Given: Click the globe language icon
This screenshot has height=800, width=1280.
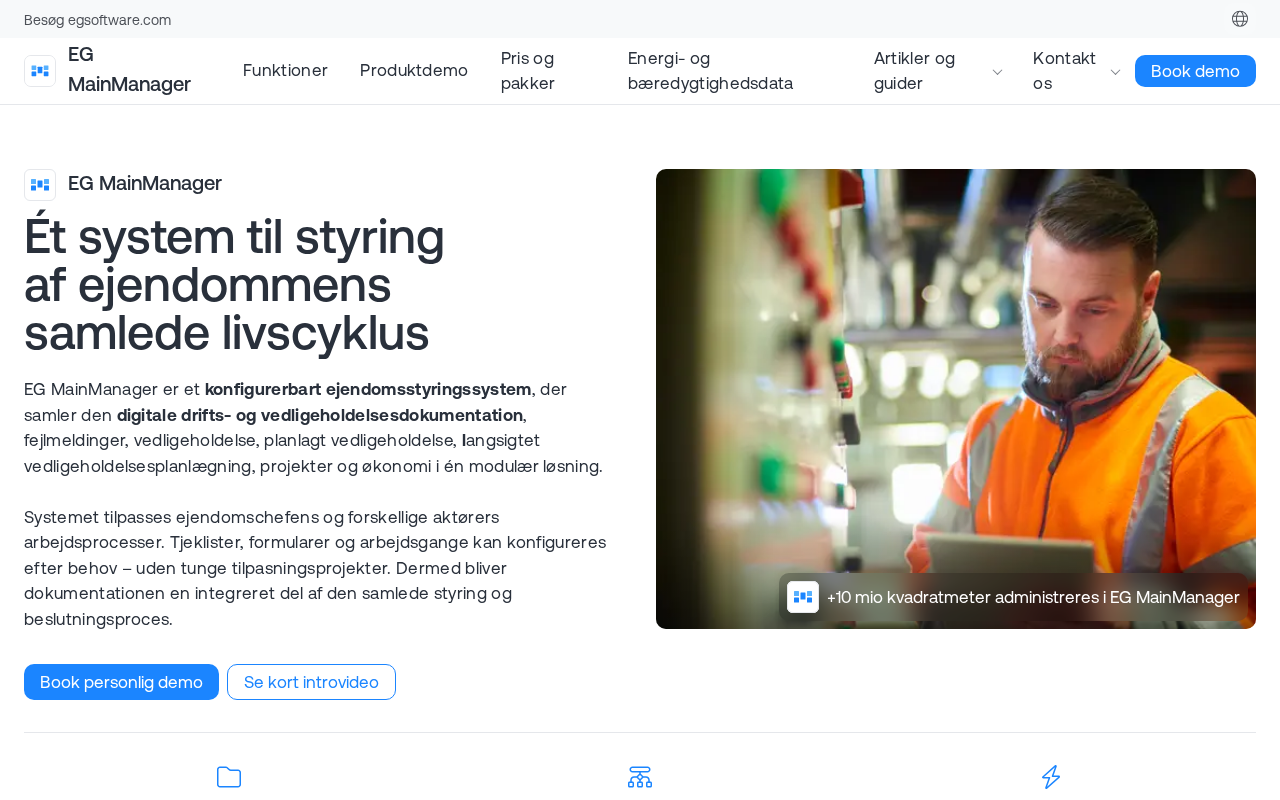Looking at the screenshot, I should coord(1240,19).
